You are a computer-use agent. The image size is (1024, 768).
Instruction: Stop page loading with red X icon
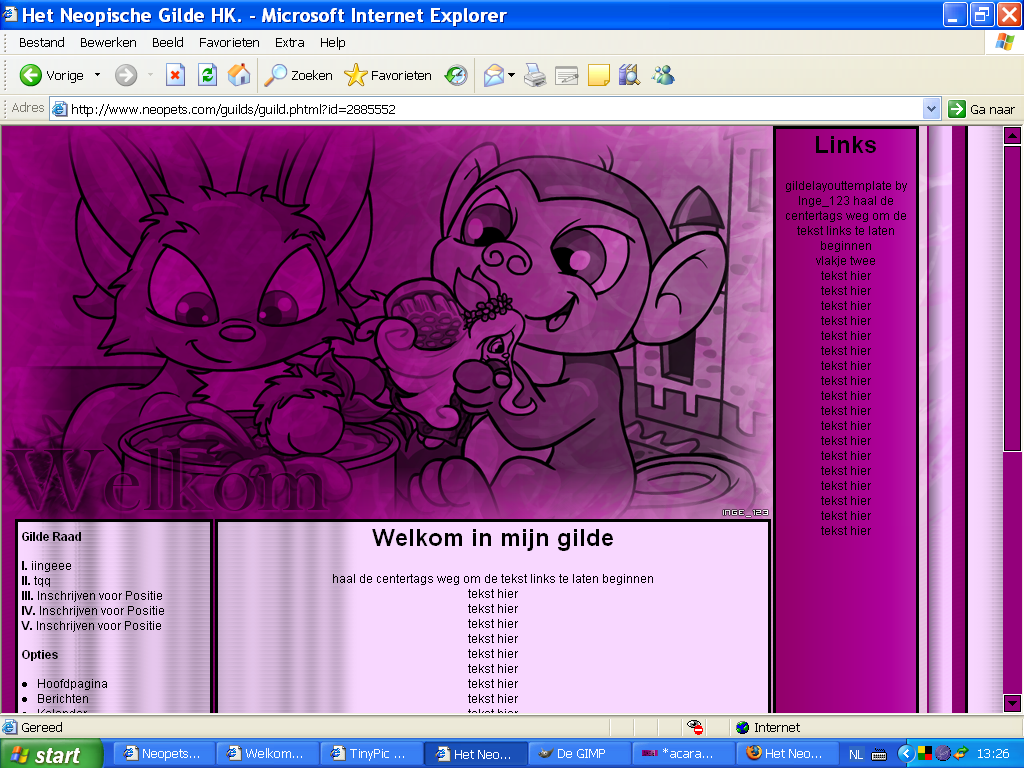point(175,75)
